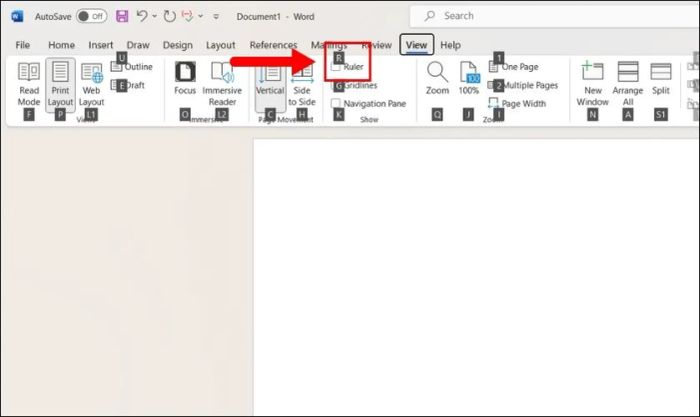
Task: Open the Zoom dialog
Action: click(437, 79)
